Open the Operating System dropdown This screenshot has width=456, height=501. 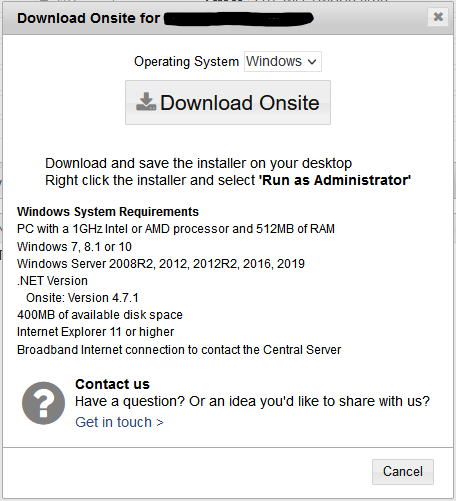click(283, 61)
